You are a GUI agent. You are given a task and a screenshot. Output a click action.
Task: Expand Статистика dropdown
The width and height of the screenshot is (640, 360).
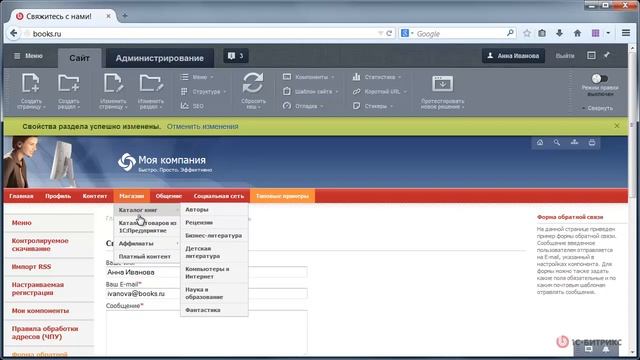point(377,77)
